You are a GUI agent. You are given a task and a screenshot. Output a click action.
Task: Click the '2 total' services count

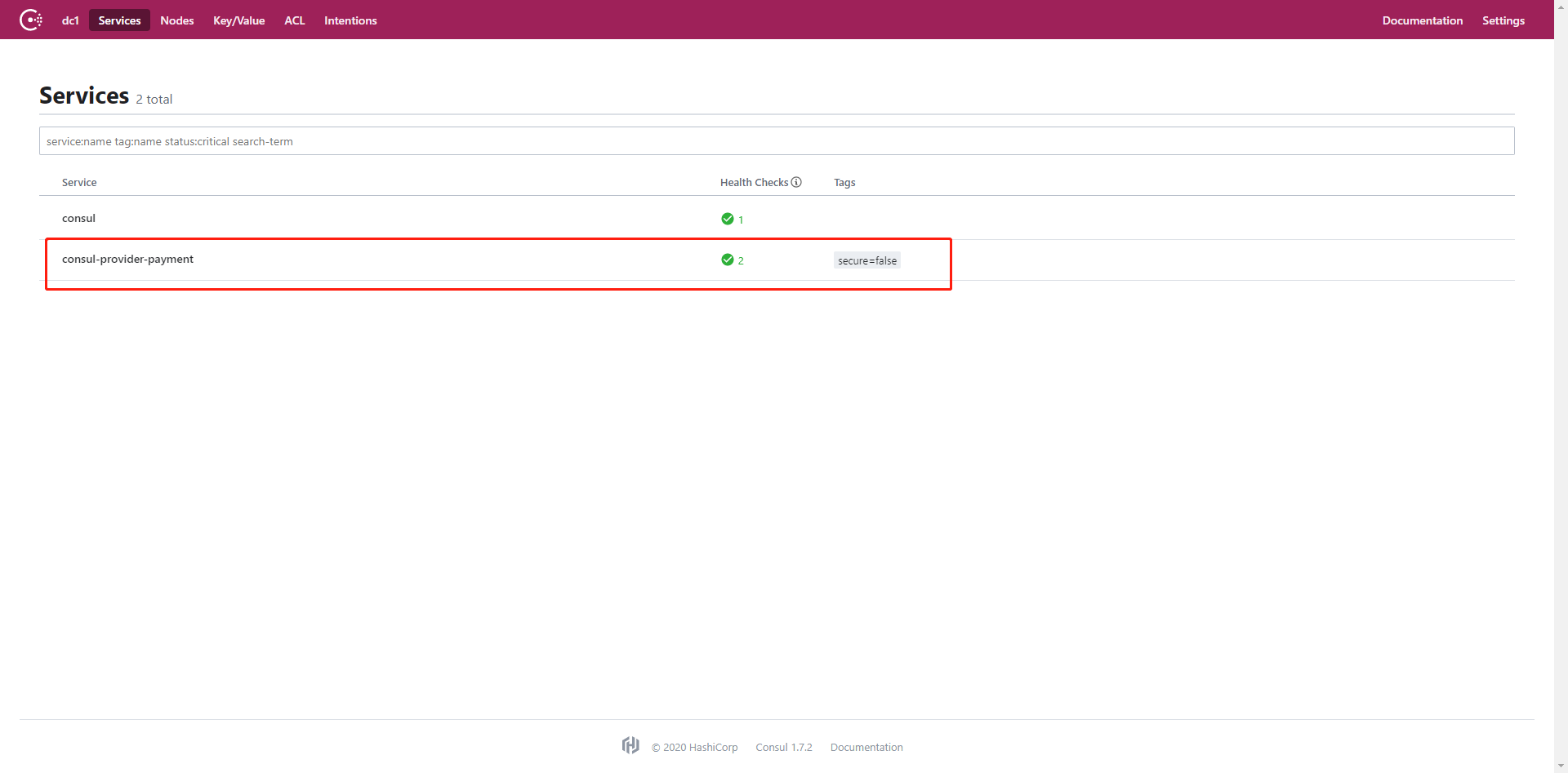point(154,99)
